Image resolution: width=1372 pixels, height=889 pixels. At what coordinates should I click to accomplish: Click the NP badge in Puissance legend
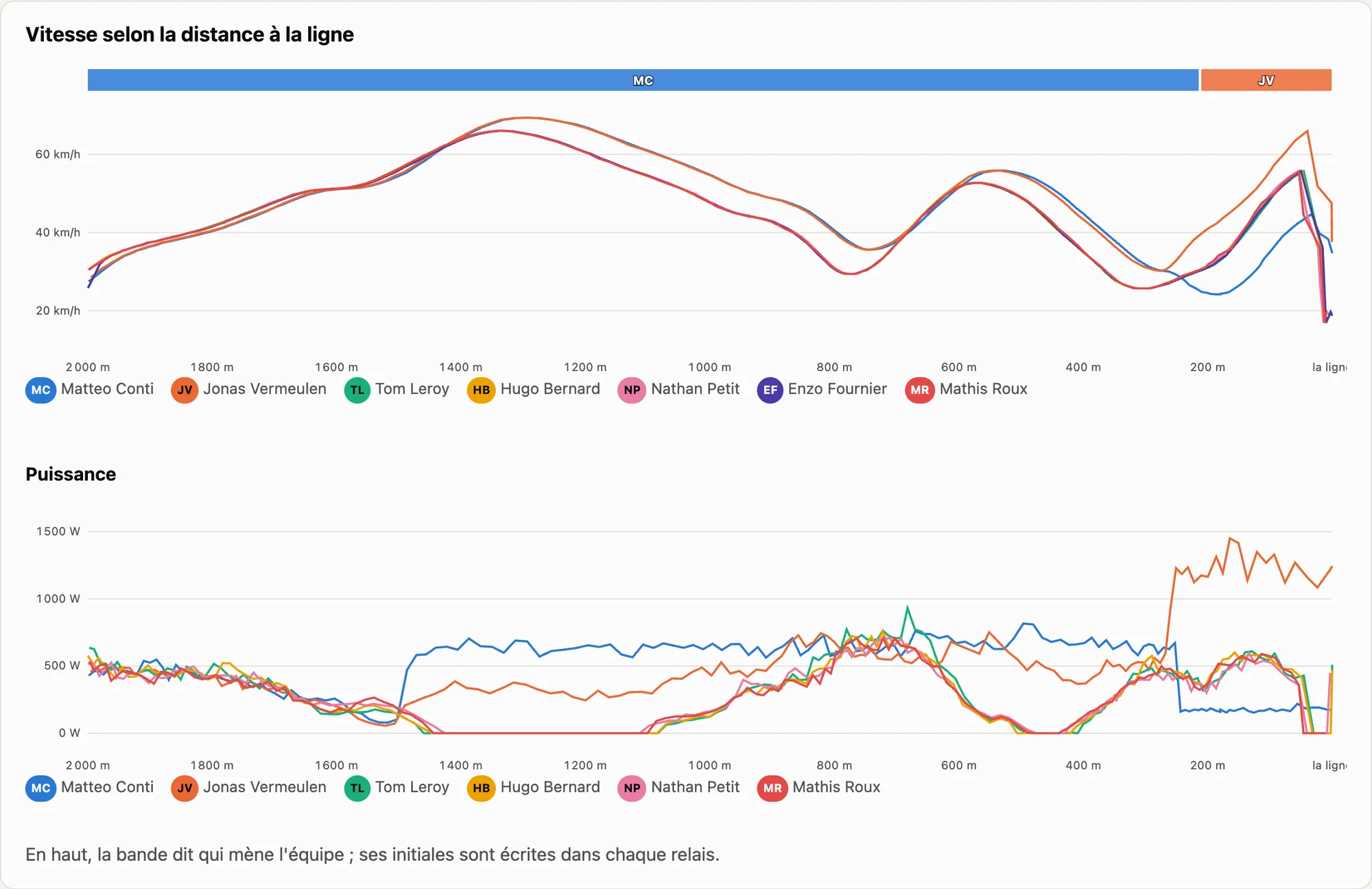pos(632,787)
